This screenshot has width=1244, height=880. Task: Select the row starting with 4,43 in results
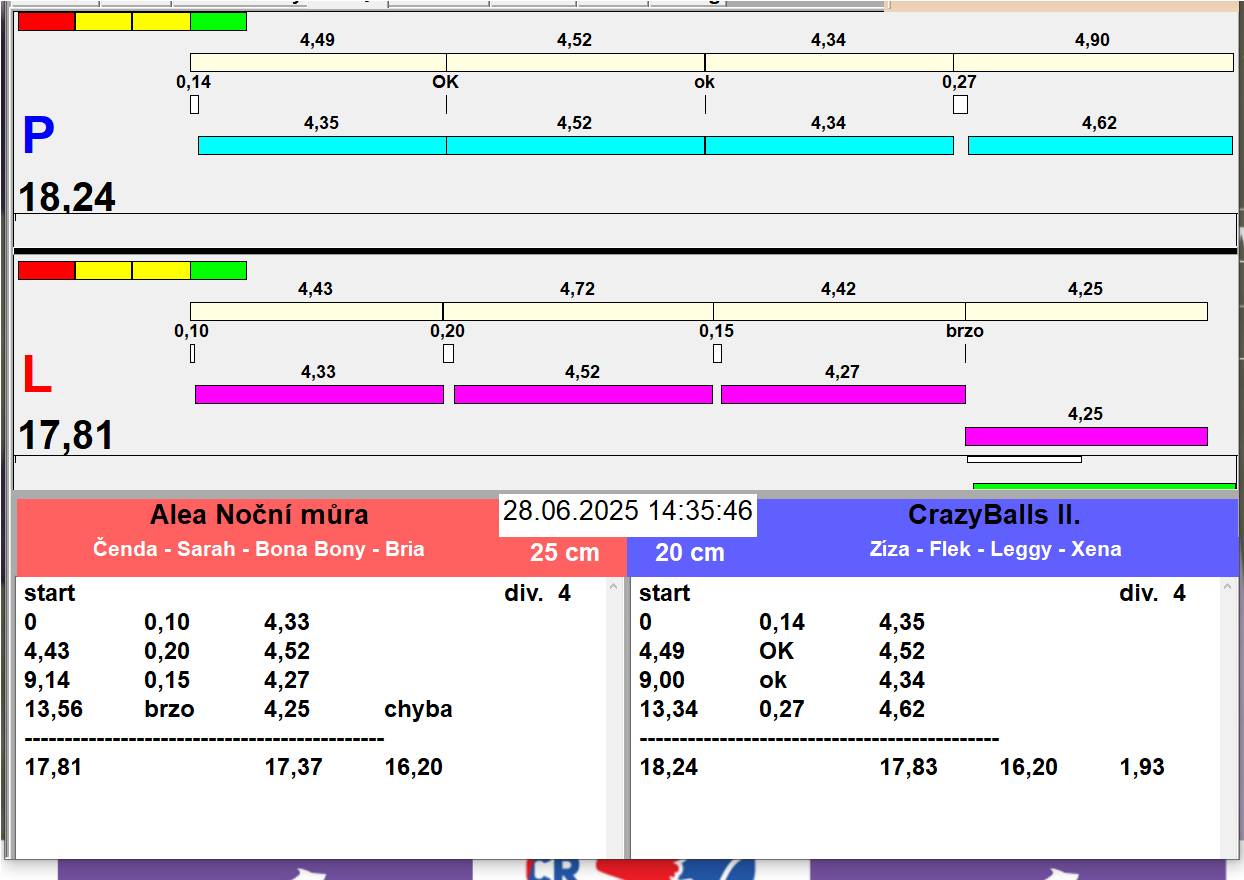coord(167,651)
